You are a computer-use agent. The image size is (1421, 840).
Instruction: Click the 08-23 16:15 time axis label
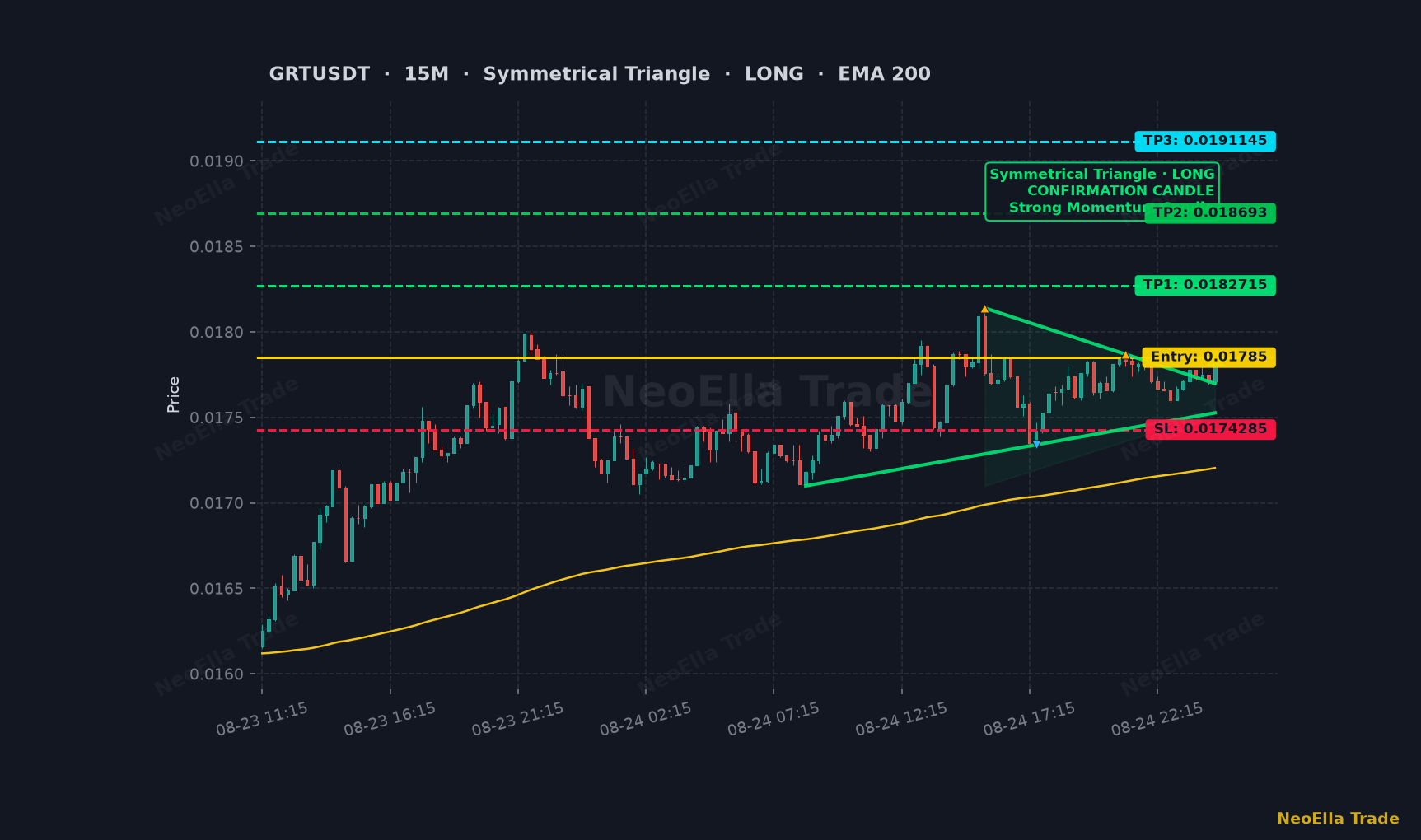[390, 719]
